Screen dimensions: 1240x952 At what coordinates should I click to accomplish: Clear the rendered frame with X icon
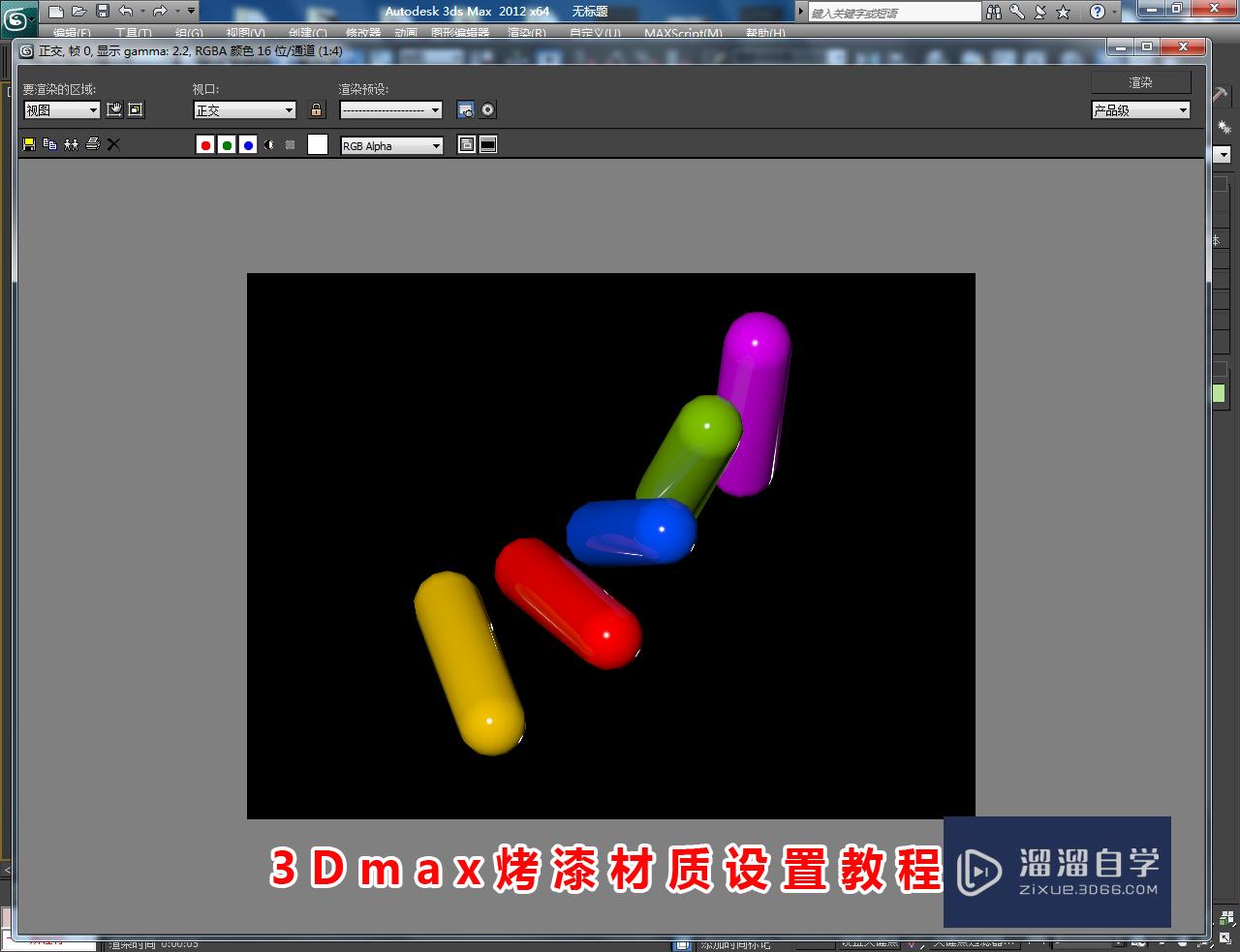pyautogui.click(x=113, y=144)
